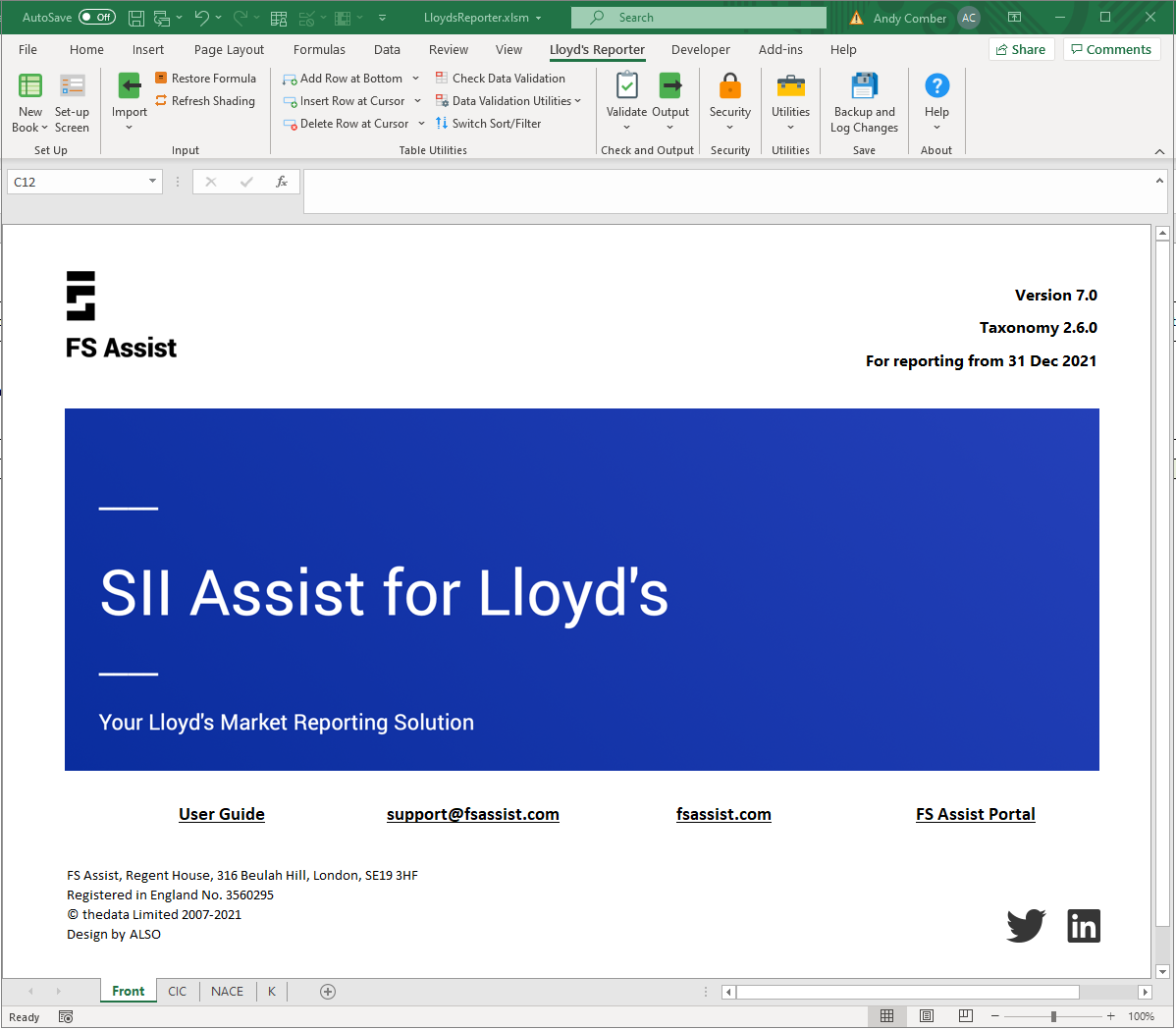Screen dimensions: 1176x1030
Task: Click the green Import arrow icon
Action: click(x=129, y=86)
